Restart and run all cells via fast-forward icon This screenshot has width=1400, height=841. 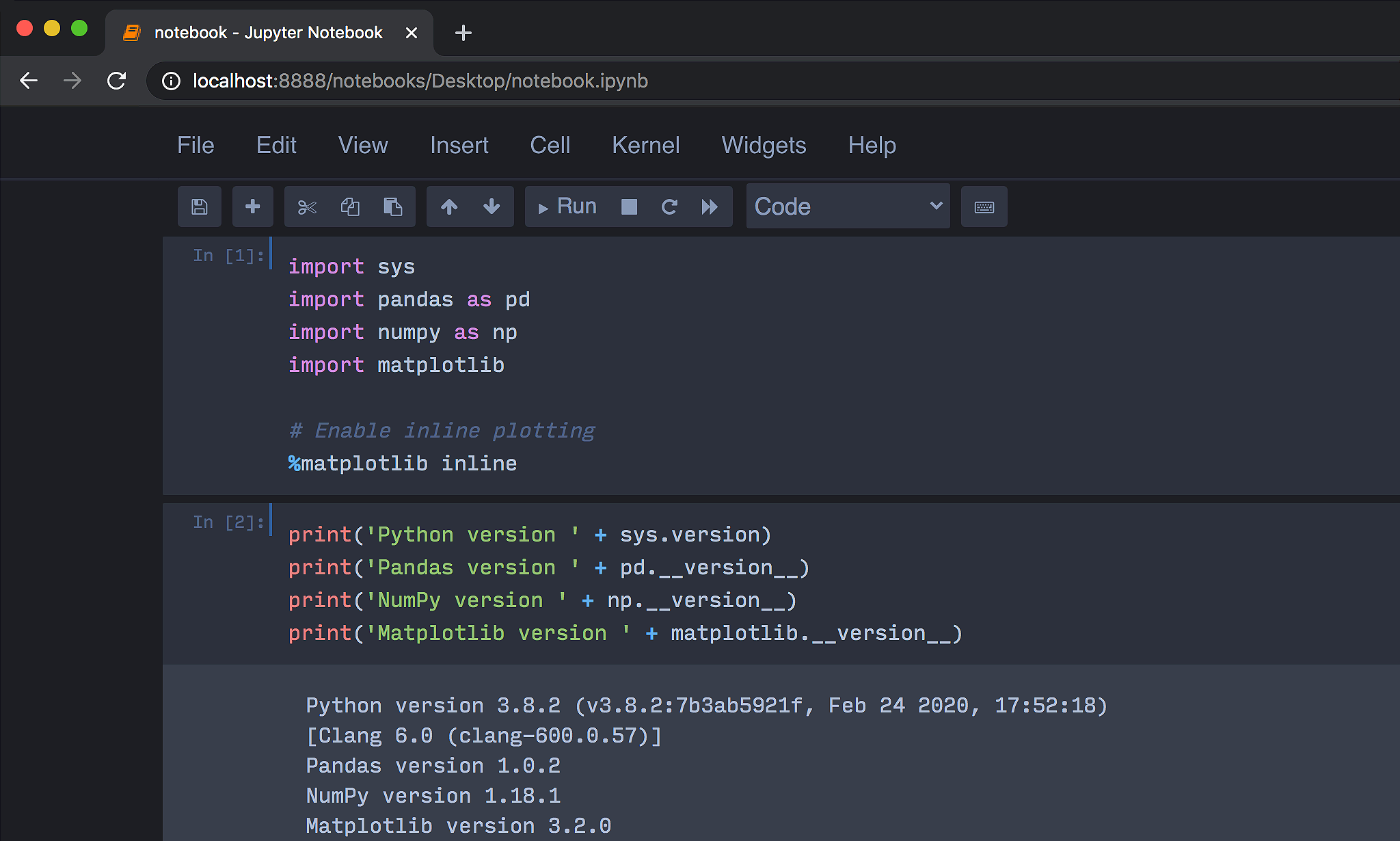click(710, 206)
